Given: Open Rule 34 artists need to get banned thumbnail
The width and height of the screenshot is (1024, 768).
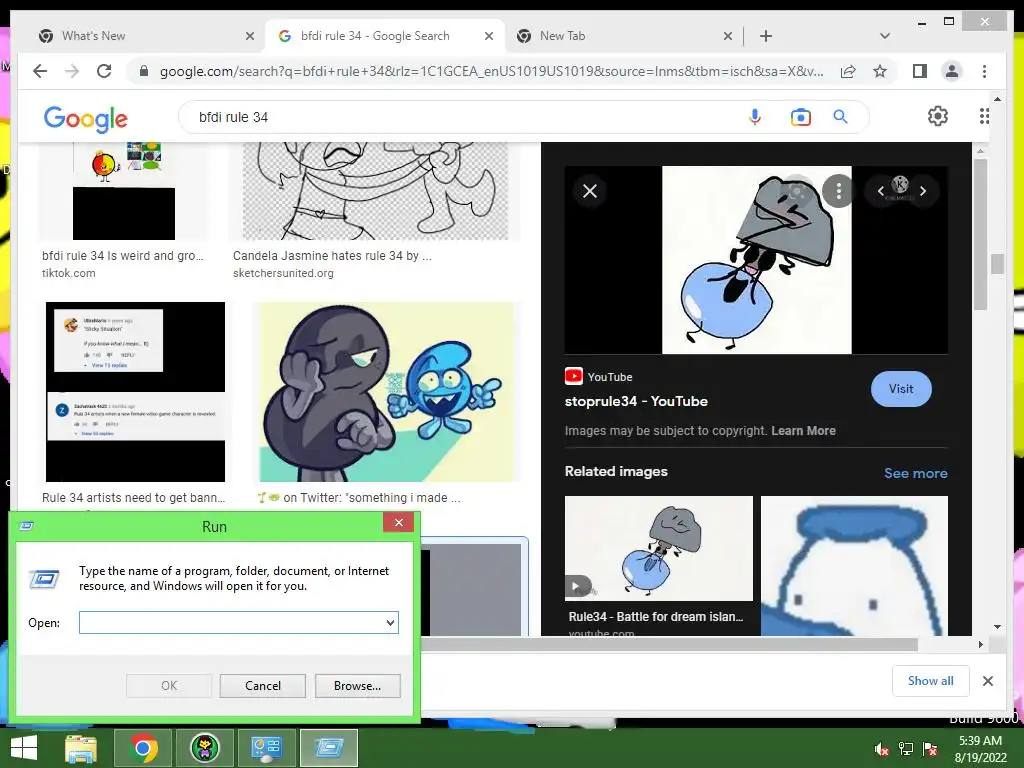Looking at the screenshot, I should click(x=135, y=392).
